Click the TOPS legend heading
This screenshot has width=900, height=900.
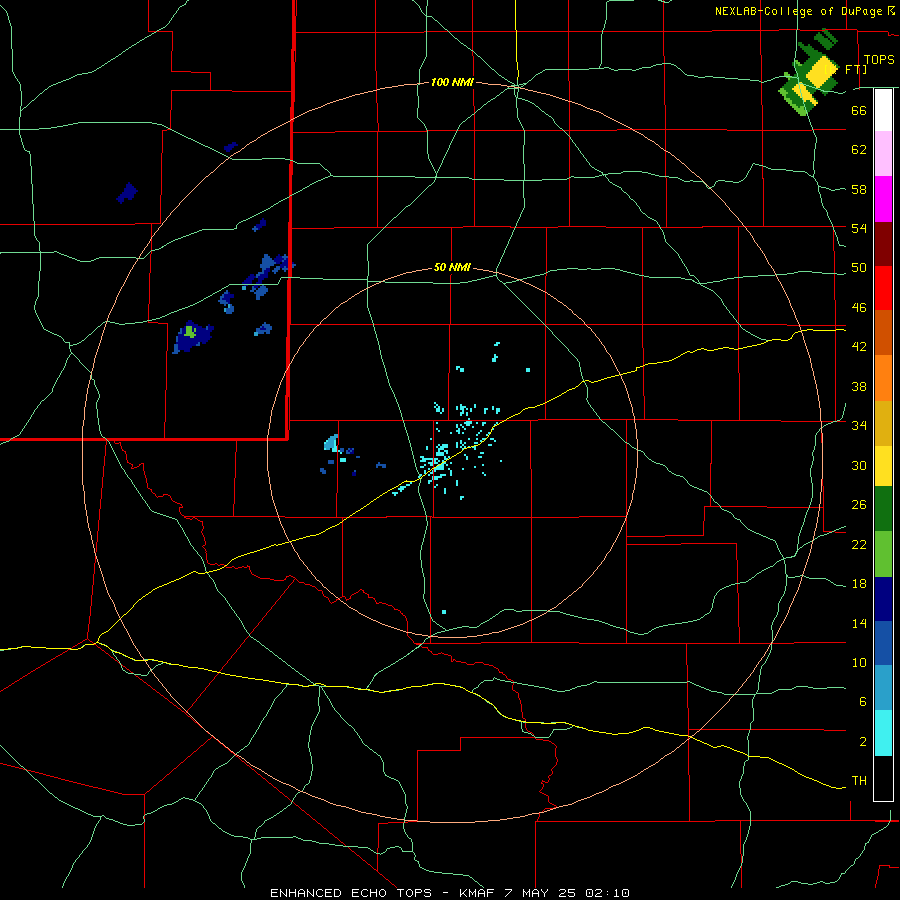[x=879, y=60]
